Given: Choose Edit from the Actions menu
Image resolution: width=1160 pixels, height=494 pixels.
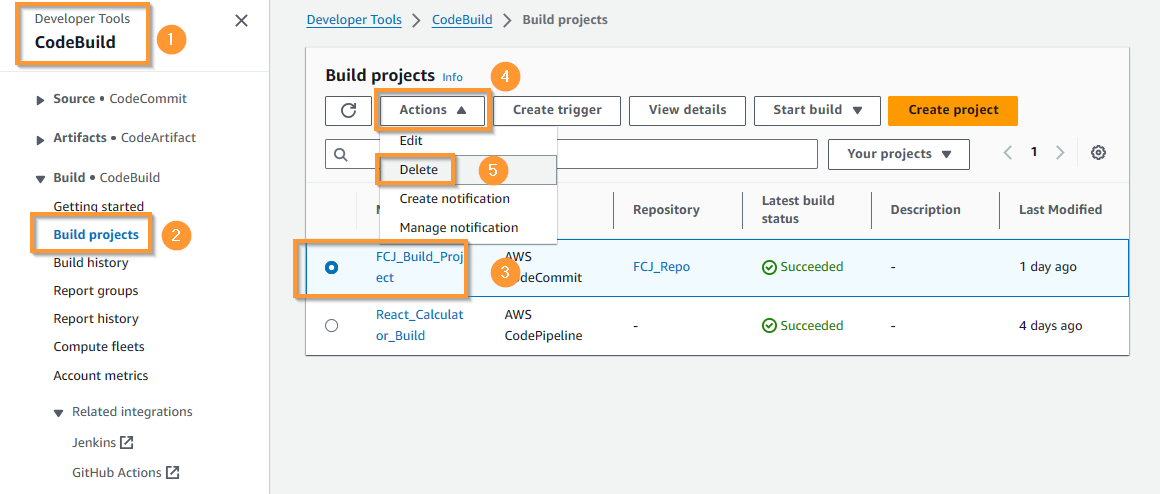Looking at the screenshot, I should [x=468, y=141].
